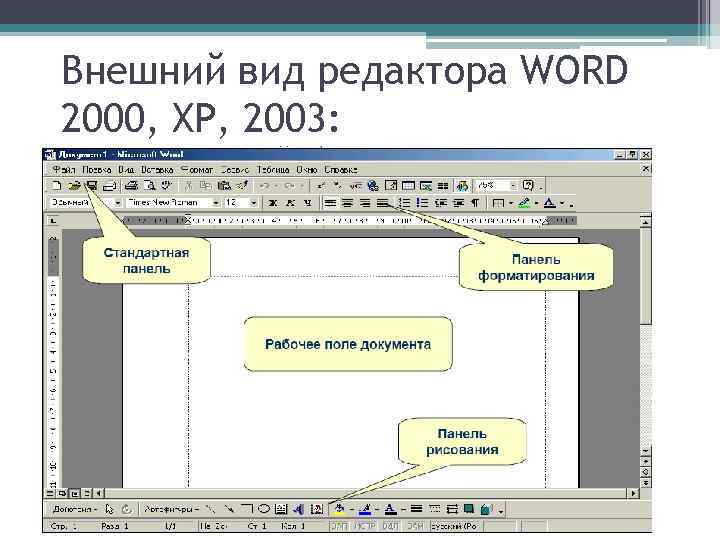
Task: Insert Excel worksheet icon
Action: (426, 186)
